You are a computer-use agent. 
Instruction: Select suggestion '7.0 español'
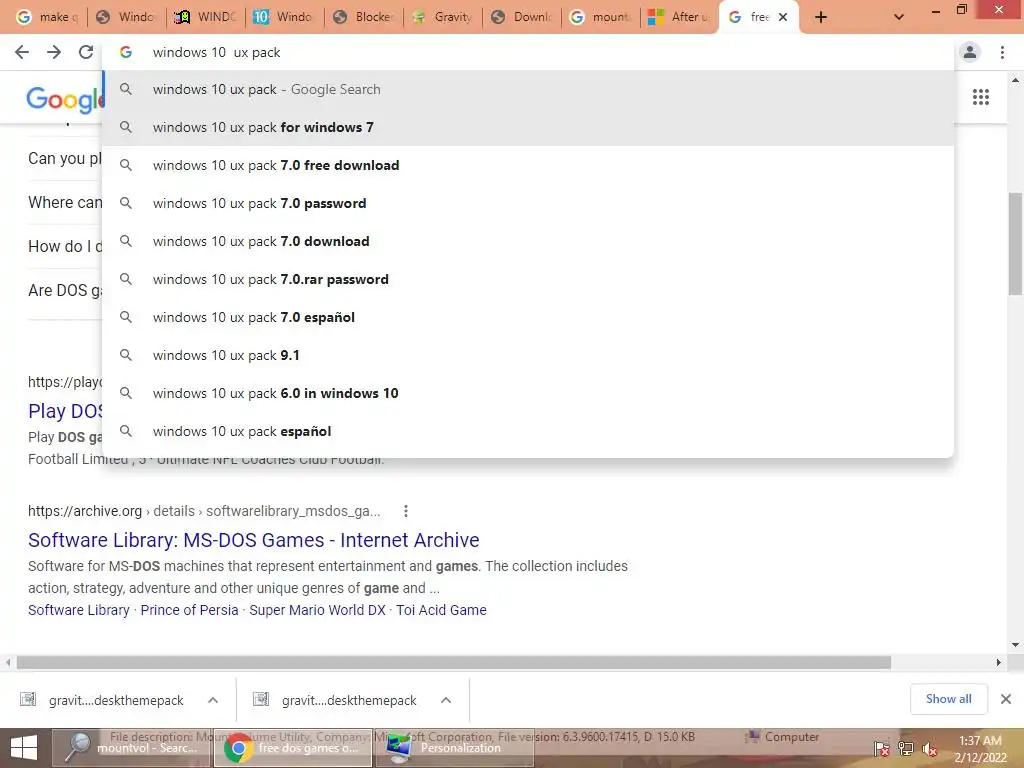528,317
